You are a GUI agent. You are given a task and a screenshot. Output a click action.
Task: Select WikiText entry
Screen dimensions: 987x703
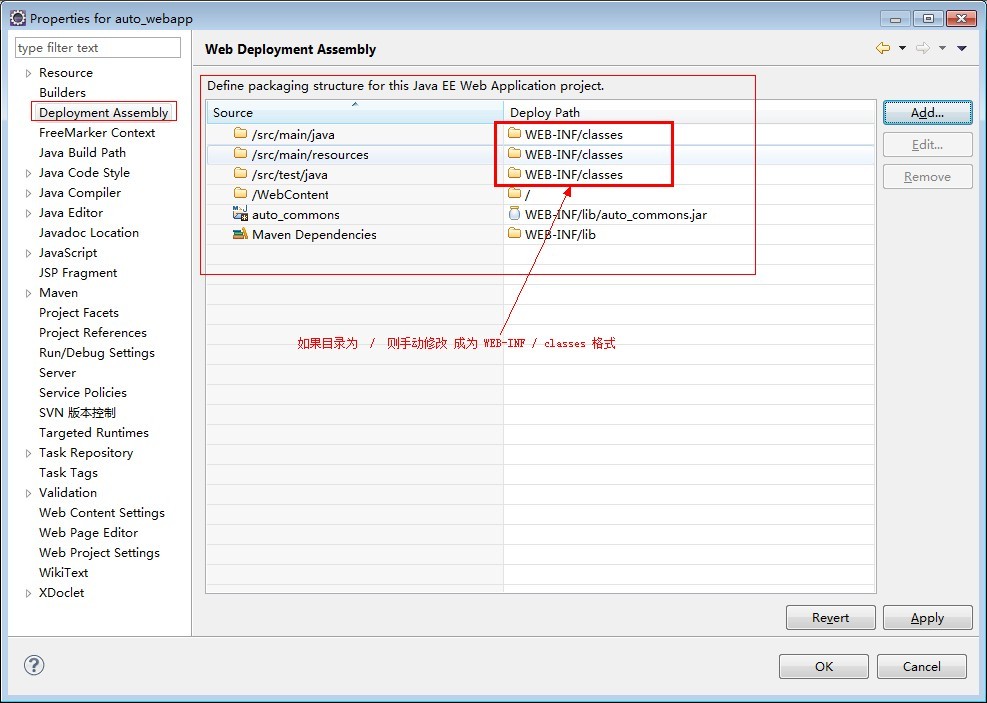(64, 573)
